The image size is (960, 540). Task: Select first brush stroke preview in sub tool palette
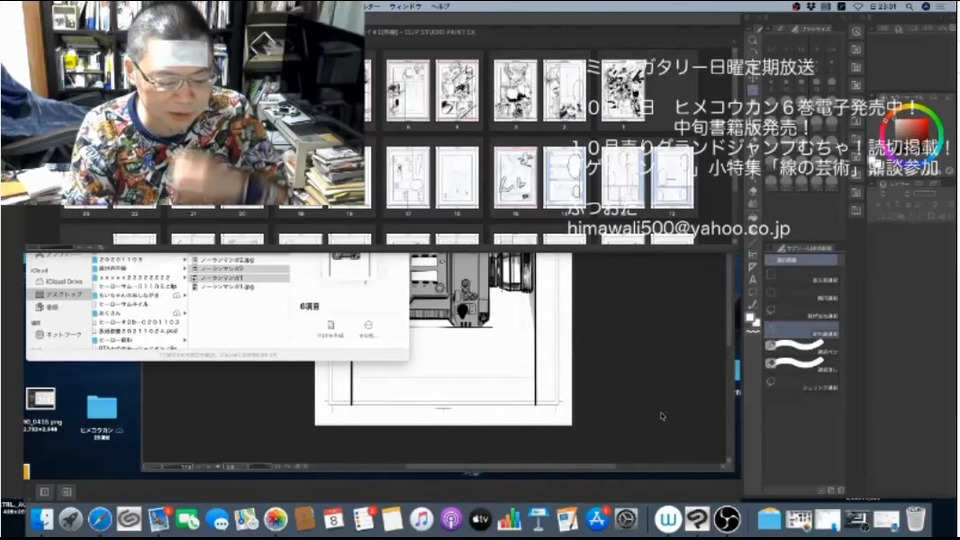pyautogui.click(x=802, y=345)
